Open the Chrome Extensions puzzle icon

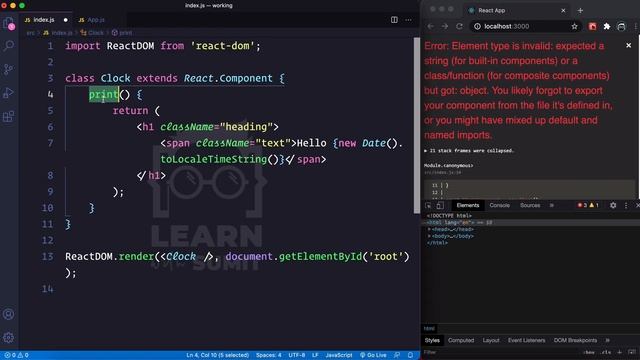[607, 27]
